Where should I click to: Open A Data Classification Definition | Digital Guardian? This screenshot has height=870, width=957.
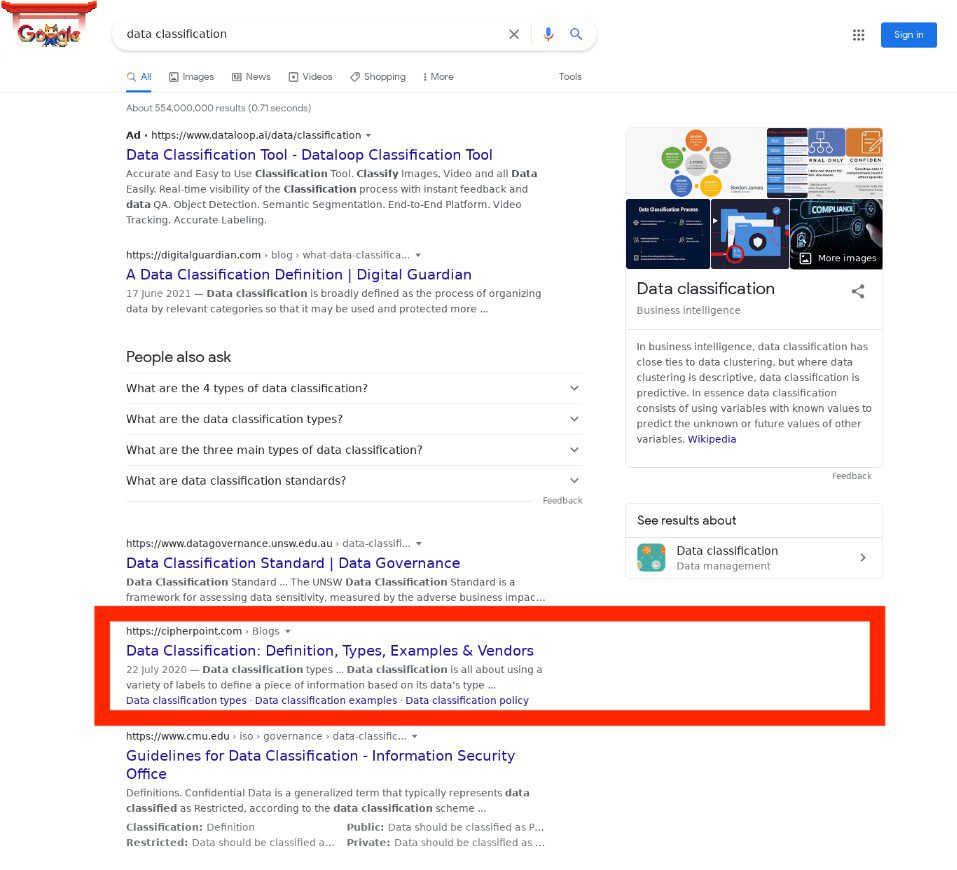[299, 275]
